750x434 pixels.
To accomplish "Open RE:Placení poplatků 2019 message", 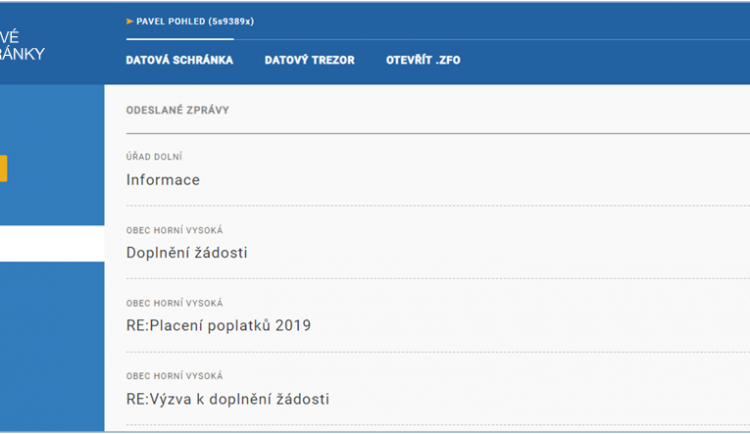I will click(219, 325).
